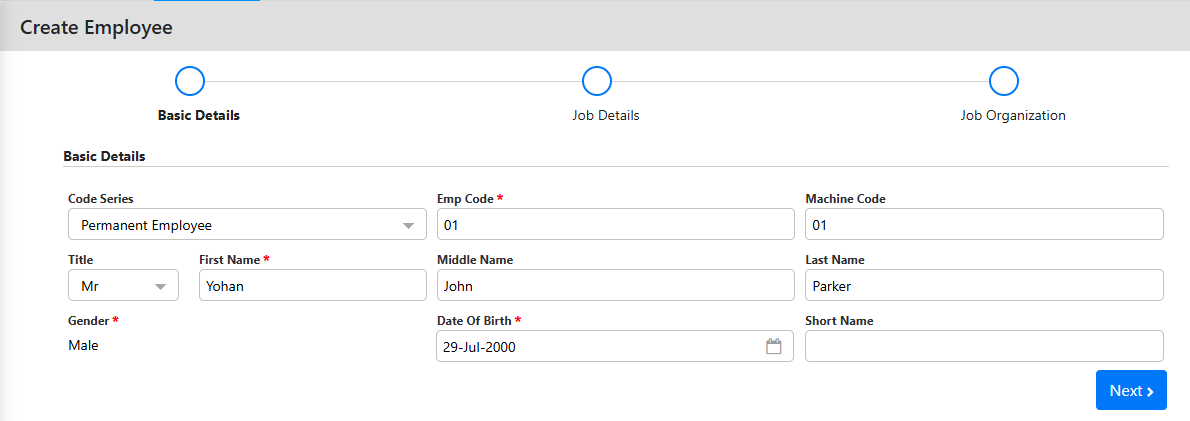The image size is (1190, 421).
Task: Open the Title dropdown showing Mr
Action: [123, 286]
